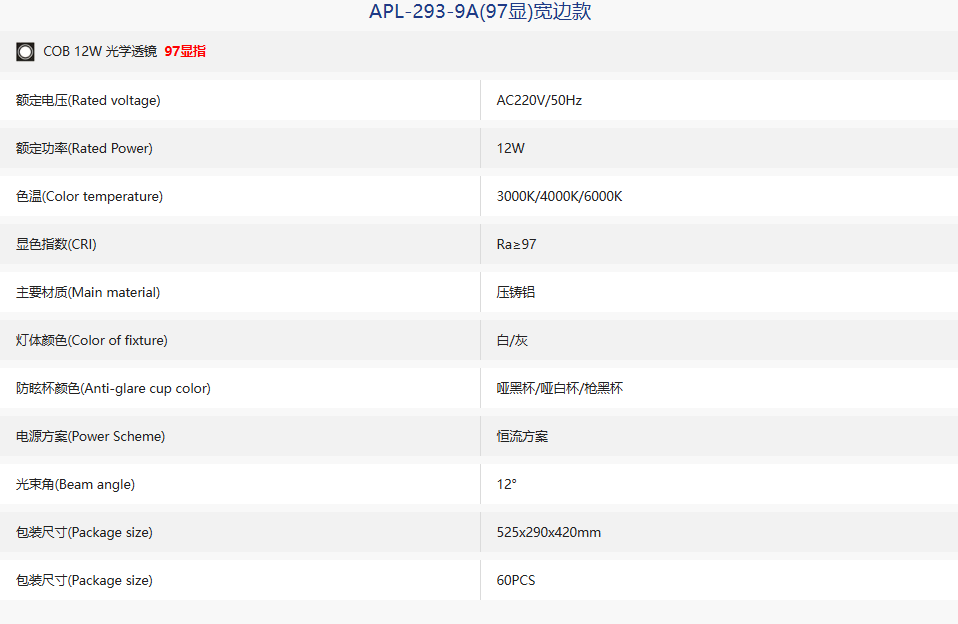
Task: Click the 3000K/4000K/6000K value
Action: [559, 196]
